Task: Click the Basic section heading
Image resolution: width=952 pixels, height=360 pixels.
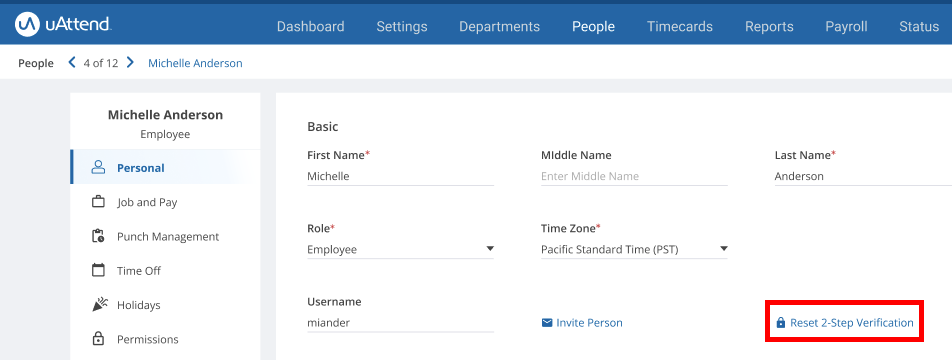Action: [x=322, y=127]
